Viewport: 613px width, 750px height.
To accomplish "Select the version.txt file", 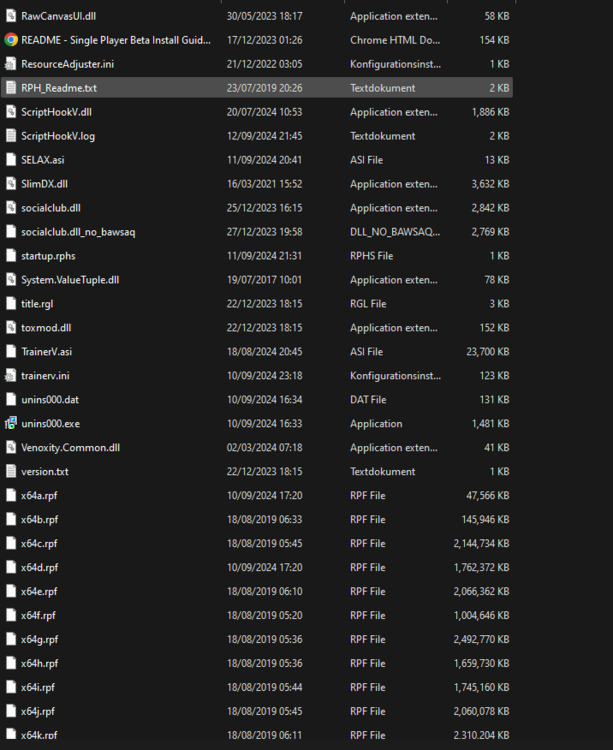I will click(x=44, y=472).
